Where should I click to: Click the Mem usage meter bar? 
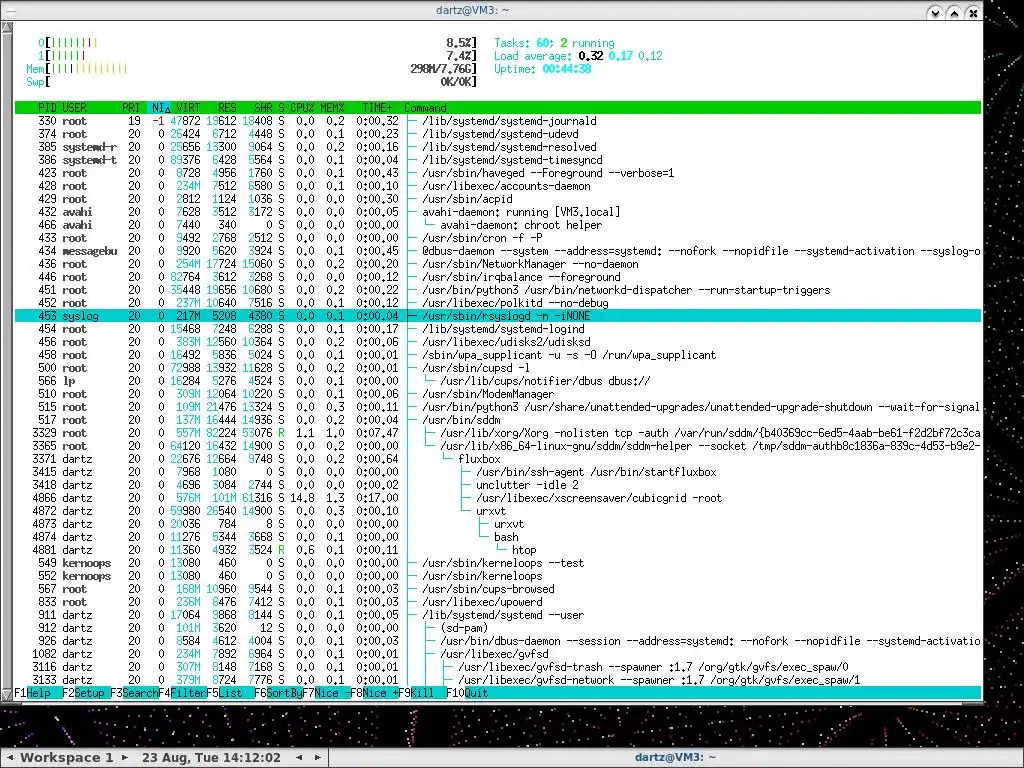click(x=251, y=69)
